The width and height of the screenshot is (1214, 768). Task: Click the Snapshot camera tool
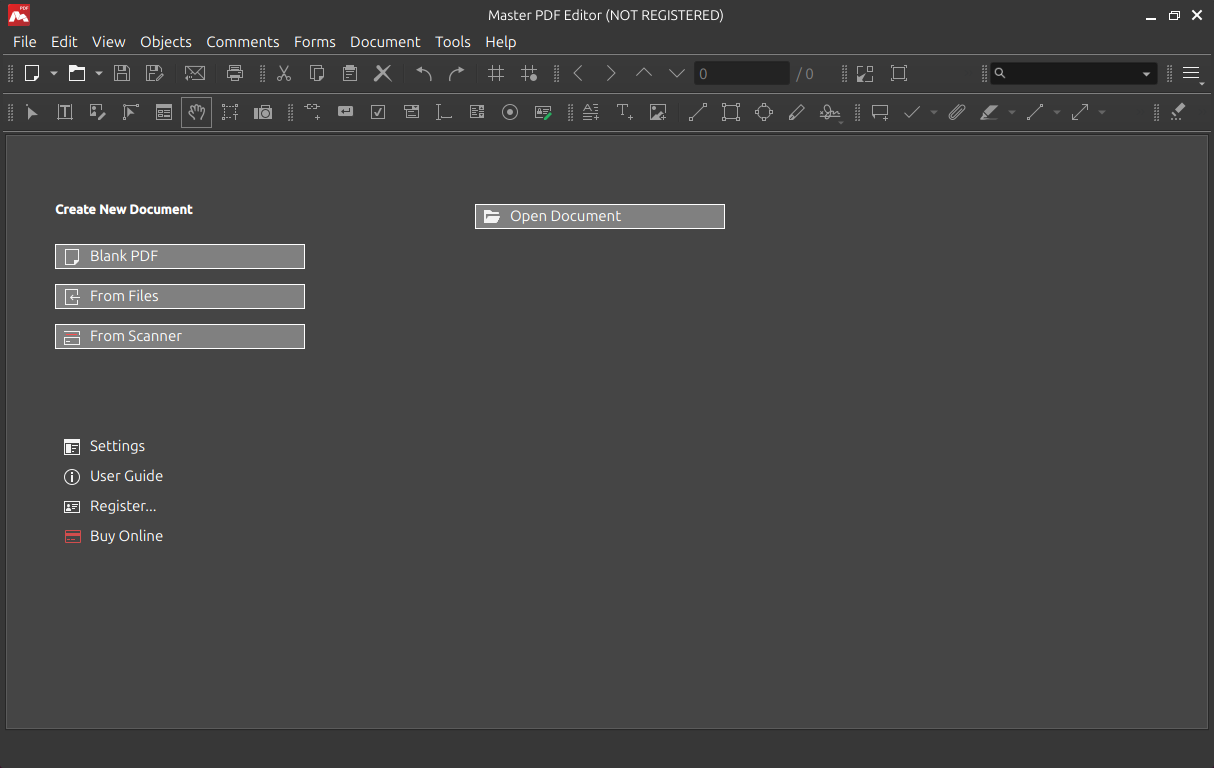(263, 113)
